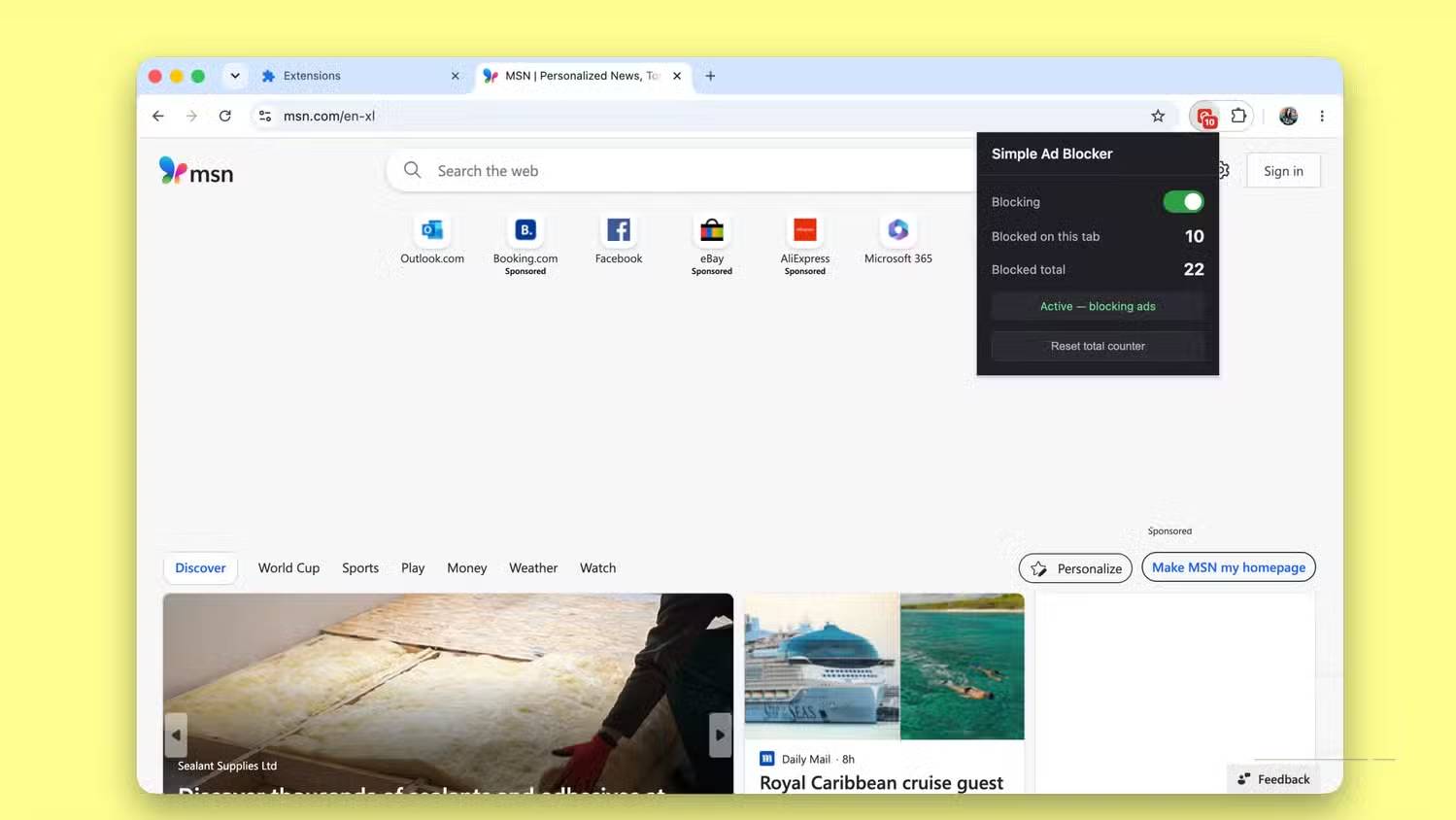This screenshot has width=1456, height=820.
Task: Click the MSN logo
Action: click(196, 171)
